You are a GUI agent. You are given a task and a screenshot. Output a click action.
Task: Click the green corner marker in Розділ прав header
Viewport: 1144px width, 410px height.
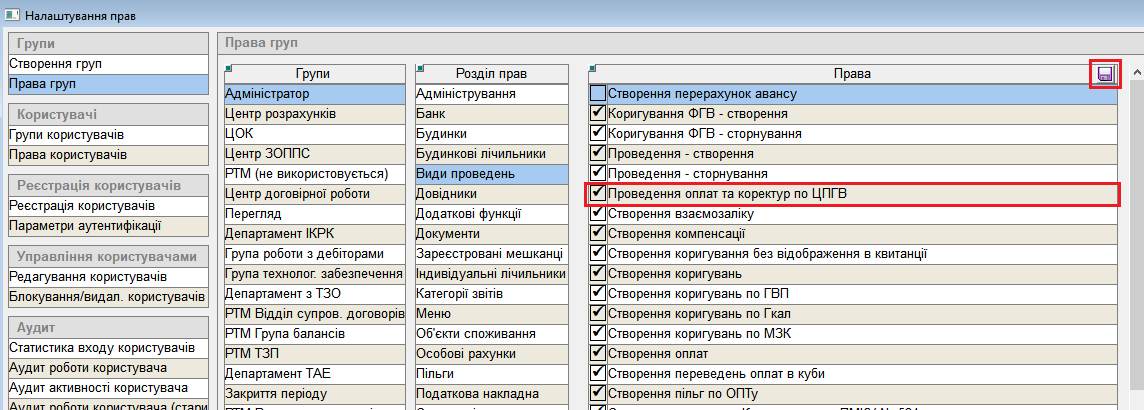tap(420, 68)
